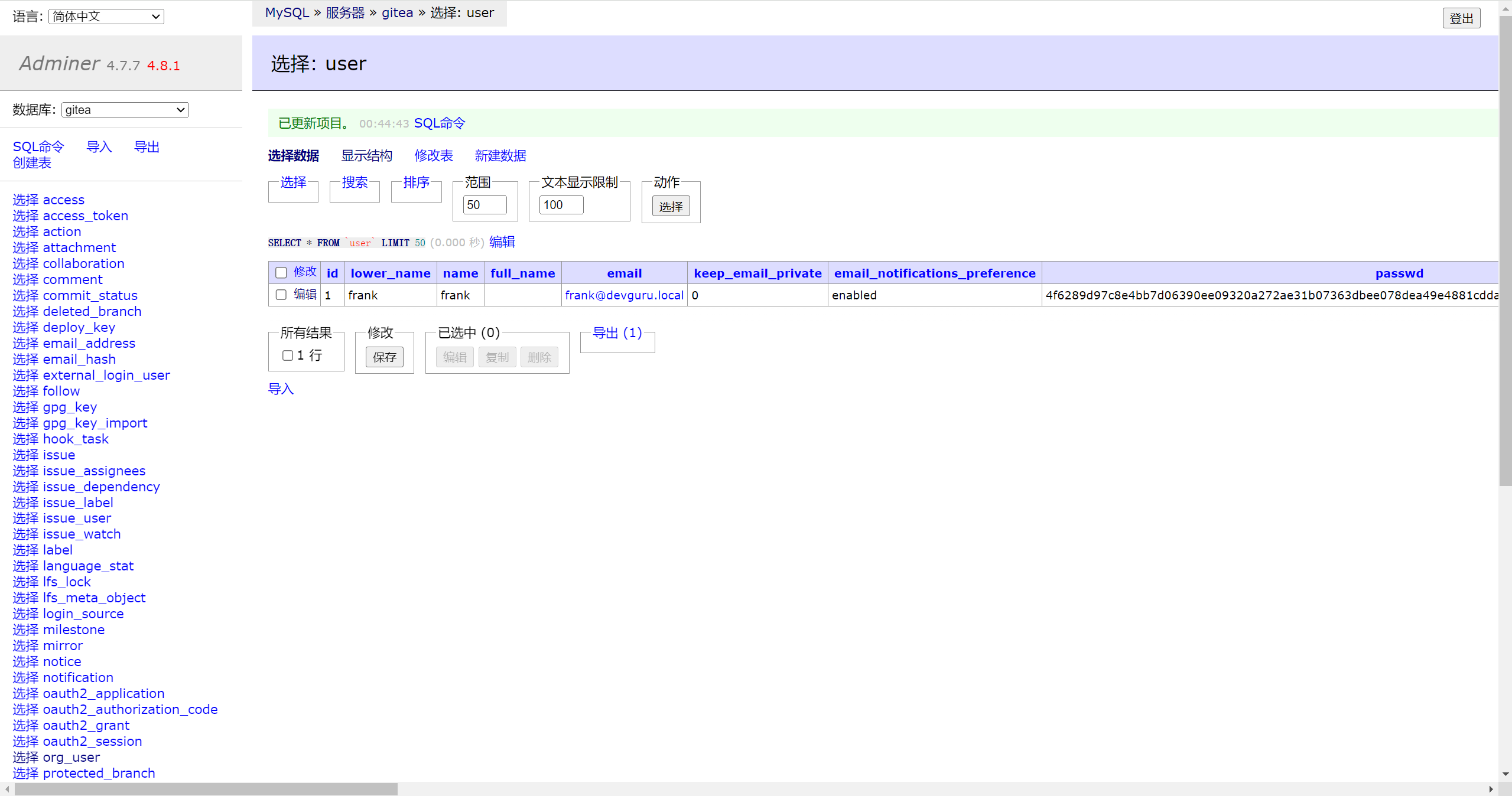
Task: Click the 登出 logout button
Action: point(1461,18)
